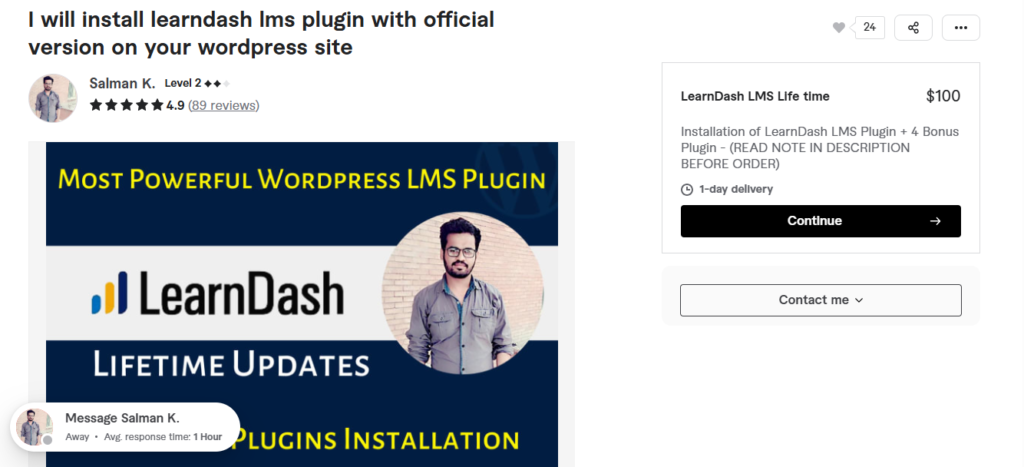Open the three-dots more options menu
Screen dimensions: 1024x467
coord(961,27)
